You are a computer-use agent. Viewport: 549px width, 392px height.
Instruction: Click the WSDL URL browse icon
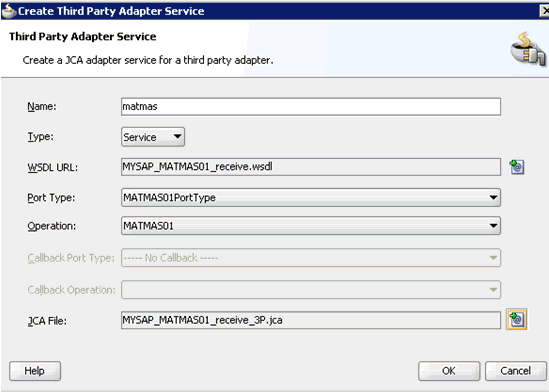(x=517, y=167)
